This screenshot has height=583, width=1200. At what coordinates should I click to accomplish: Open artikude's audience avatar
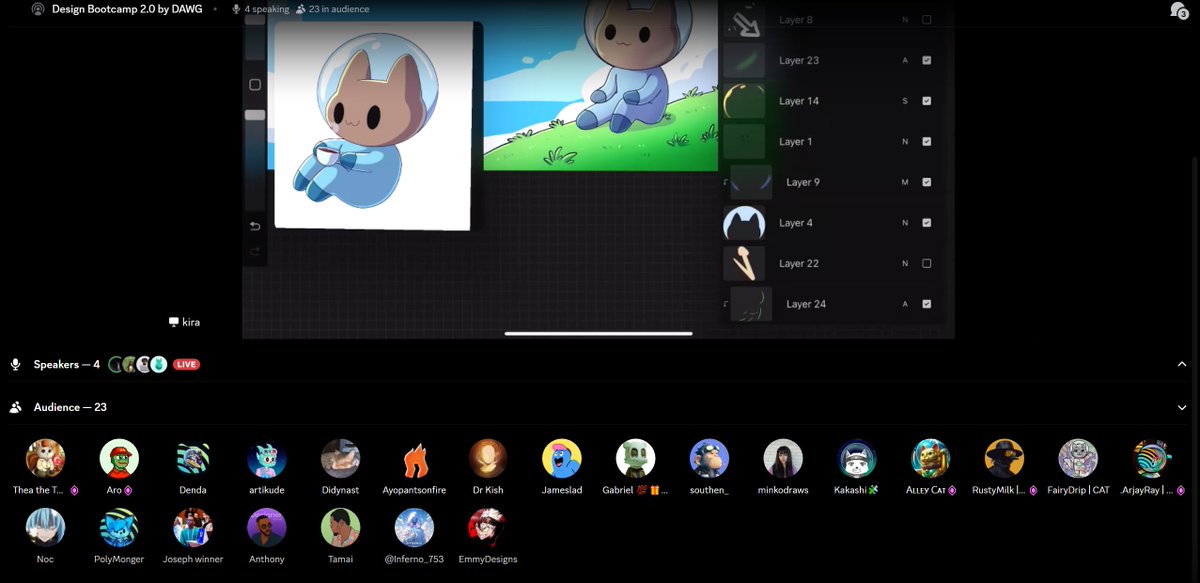pyautogui.click(x=267, y=458)
